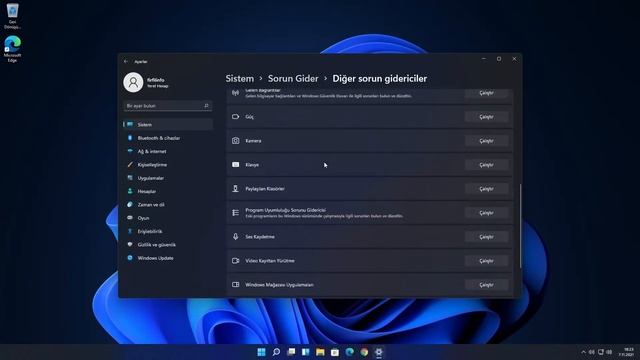Click the Ses Kaydetme microphone icon
This screenshot has width=640, height=360.
236,237
